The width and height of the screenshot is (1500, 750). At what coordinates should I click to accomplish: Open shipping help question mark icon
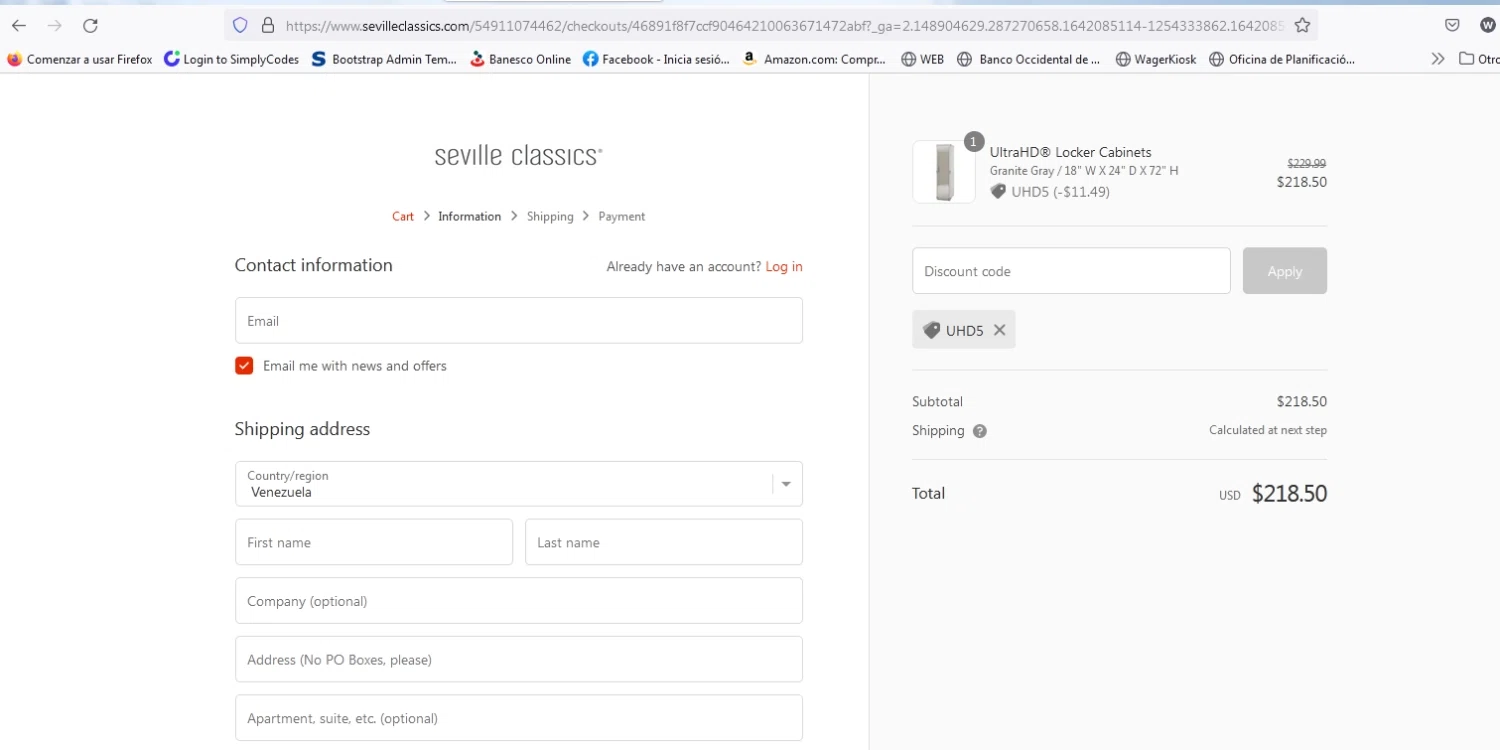[x=980, y=431]
